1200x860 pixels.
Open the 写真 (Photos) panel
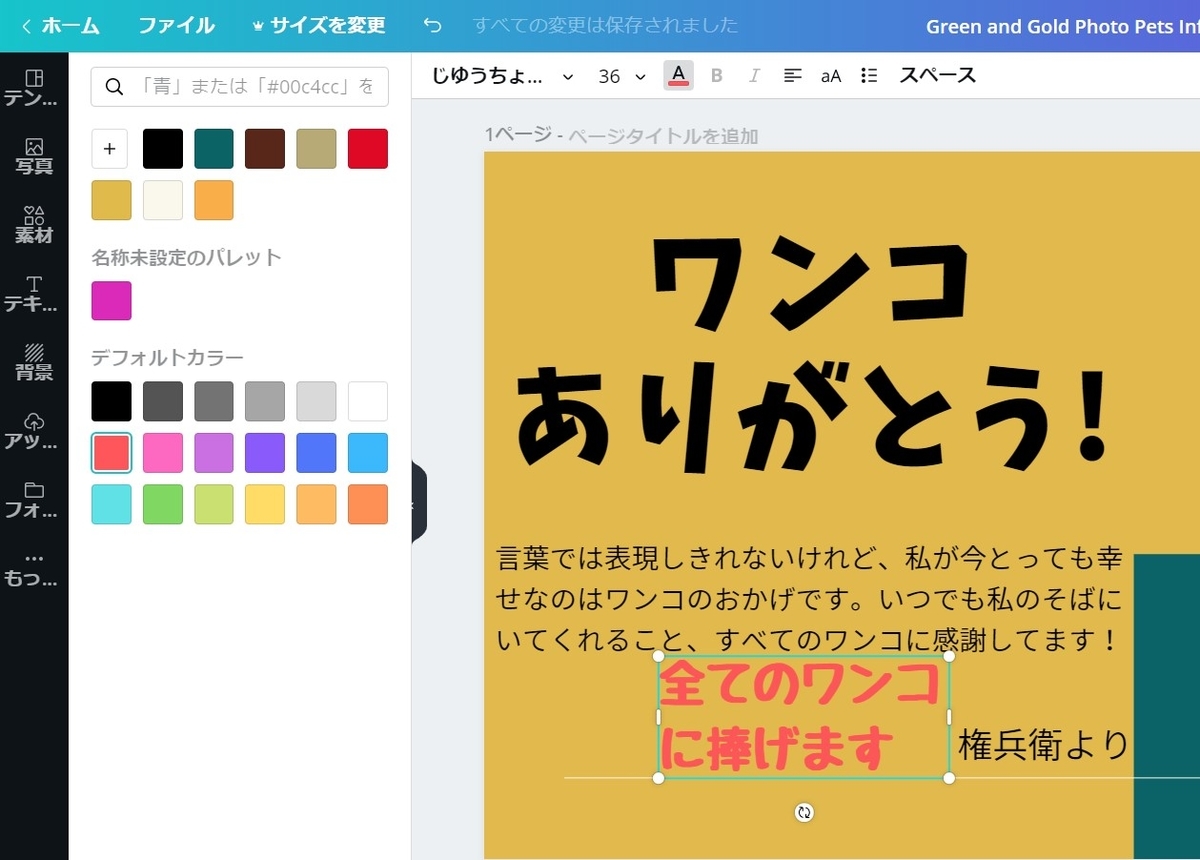34,155
